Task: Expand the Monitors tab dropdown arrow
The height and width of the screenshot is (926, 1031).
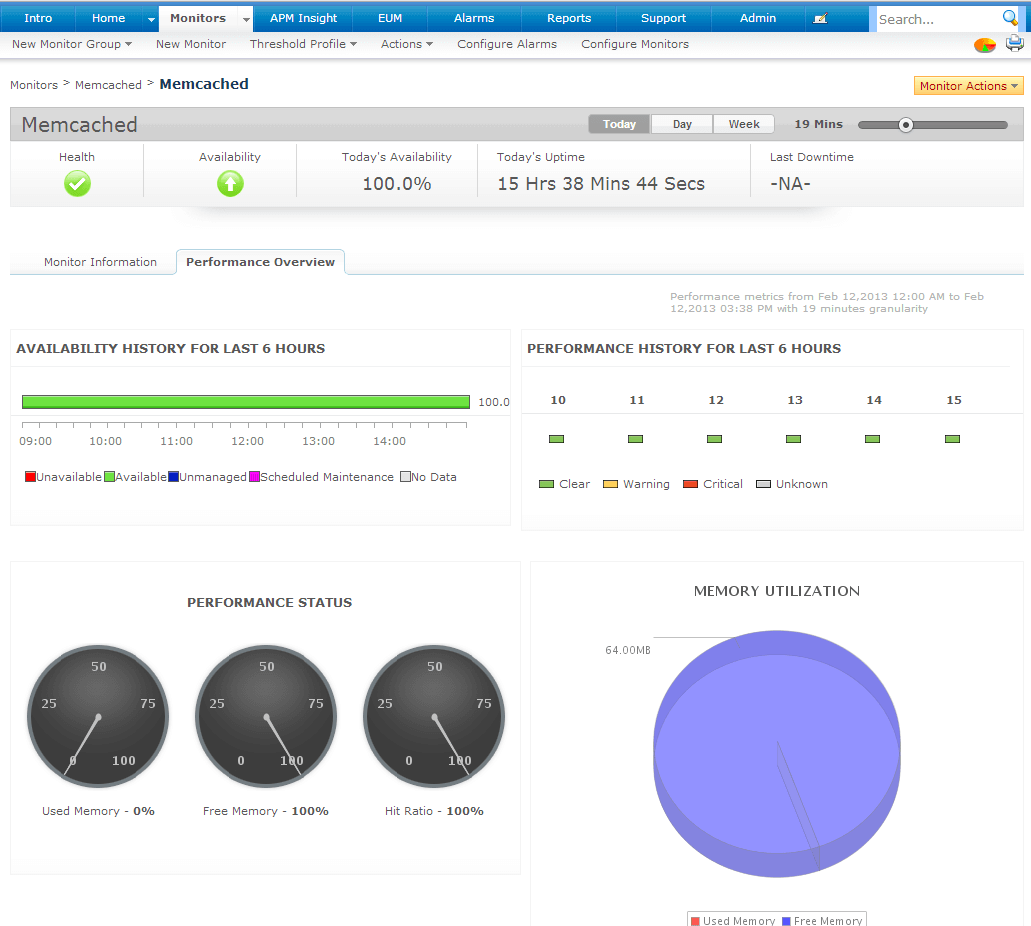Action: (x=246, y=20)
